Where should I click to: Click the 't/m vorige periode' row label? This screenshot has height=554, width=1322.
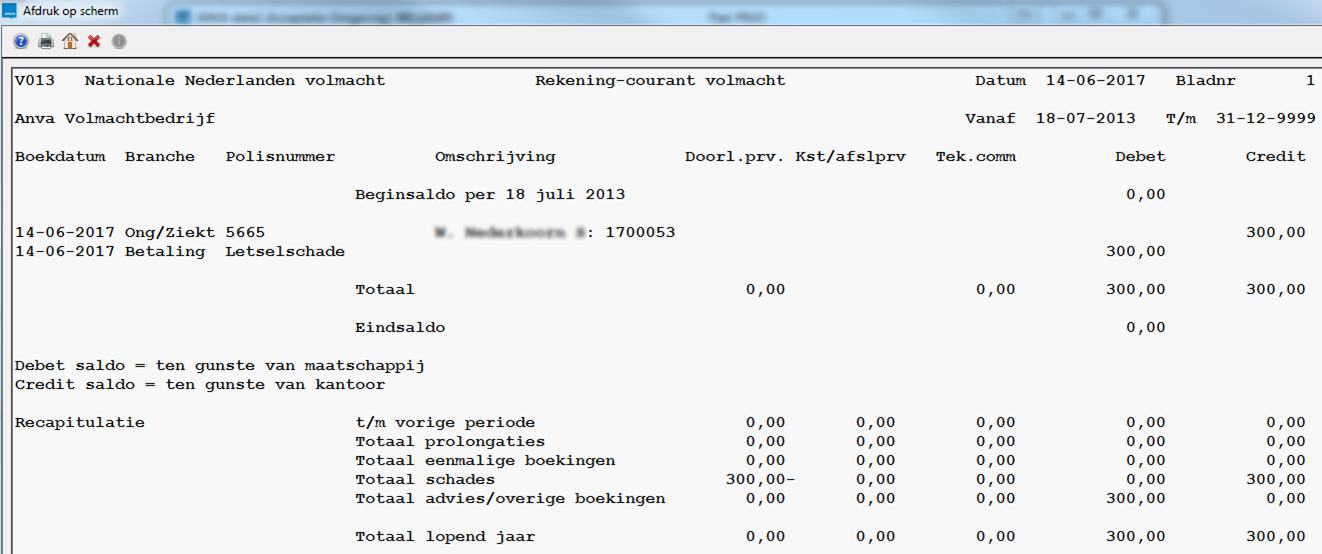(445, 422)
